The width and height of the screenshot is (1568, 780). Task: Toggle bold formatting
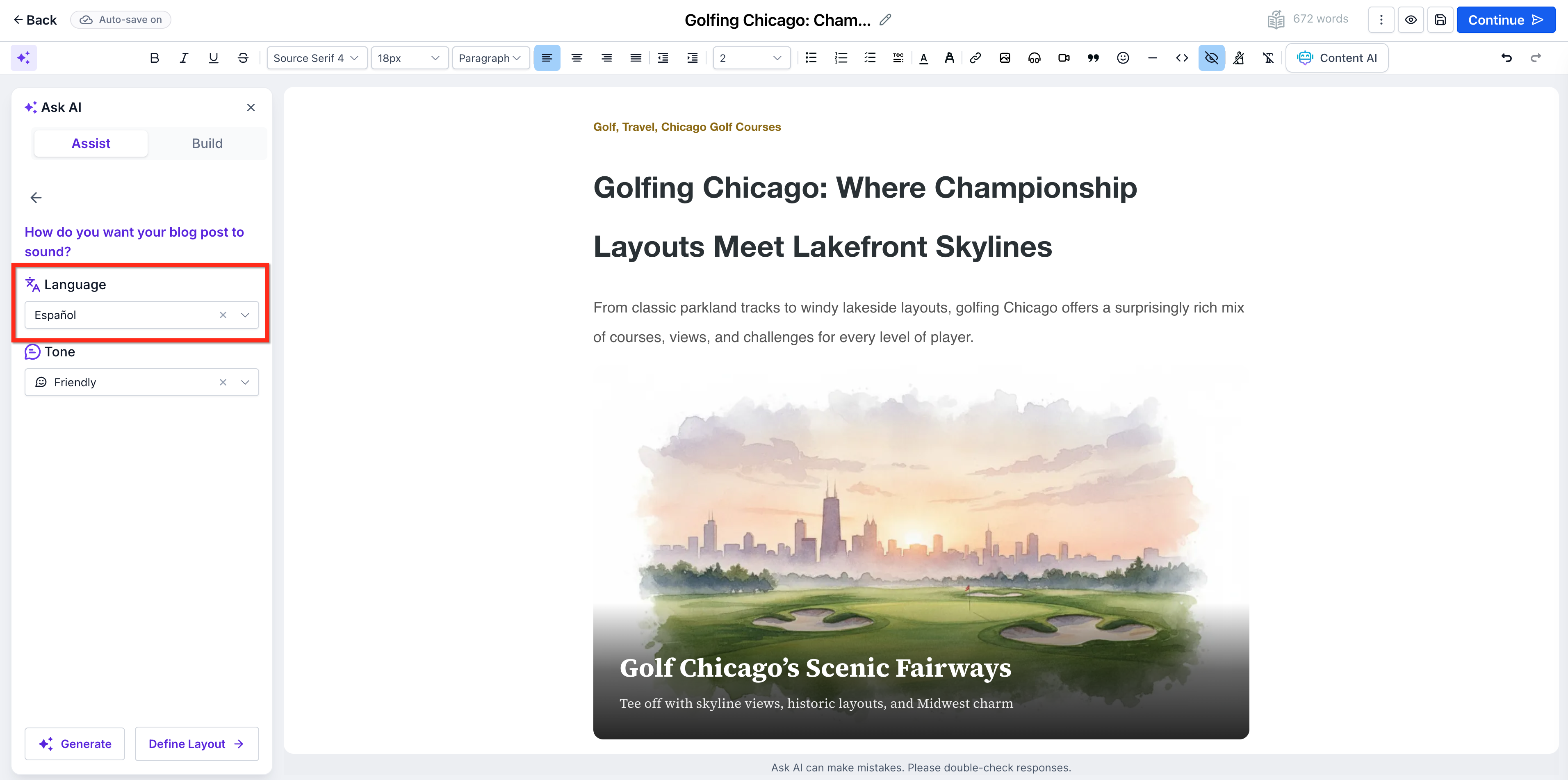(154, 58)
